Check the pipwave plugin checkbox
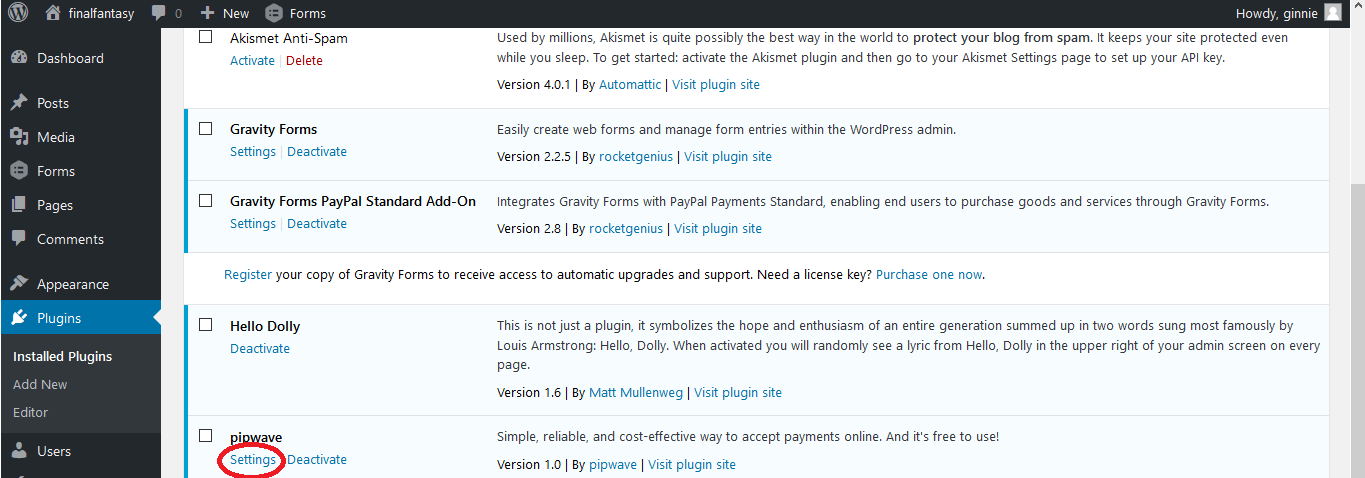Image resolution: width=1365 pixels, height=478 pixels. [x=206, y=436]
